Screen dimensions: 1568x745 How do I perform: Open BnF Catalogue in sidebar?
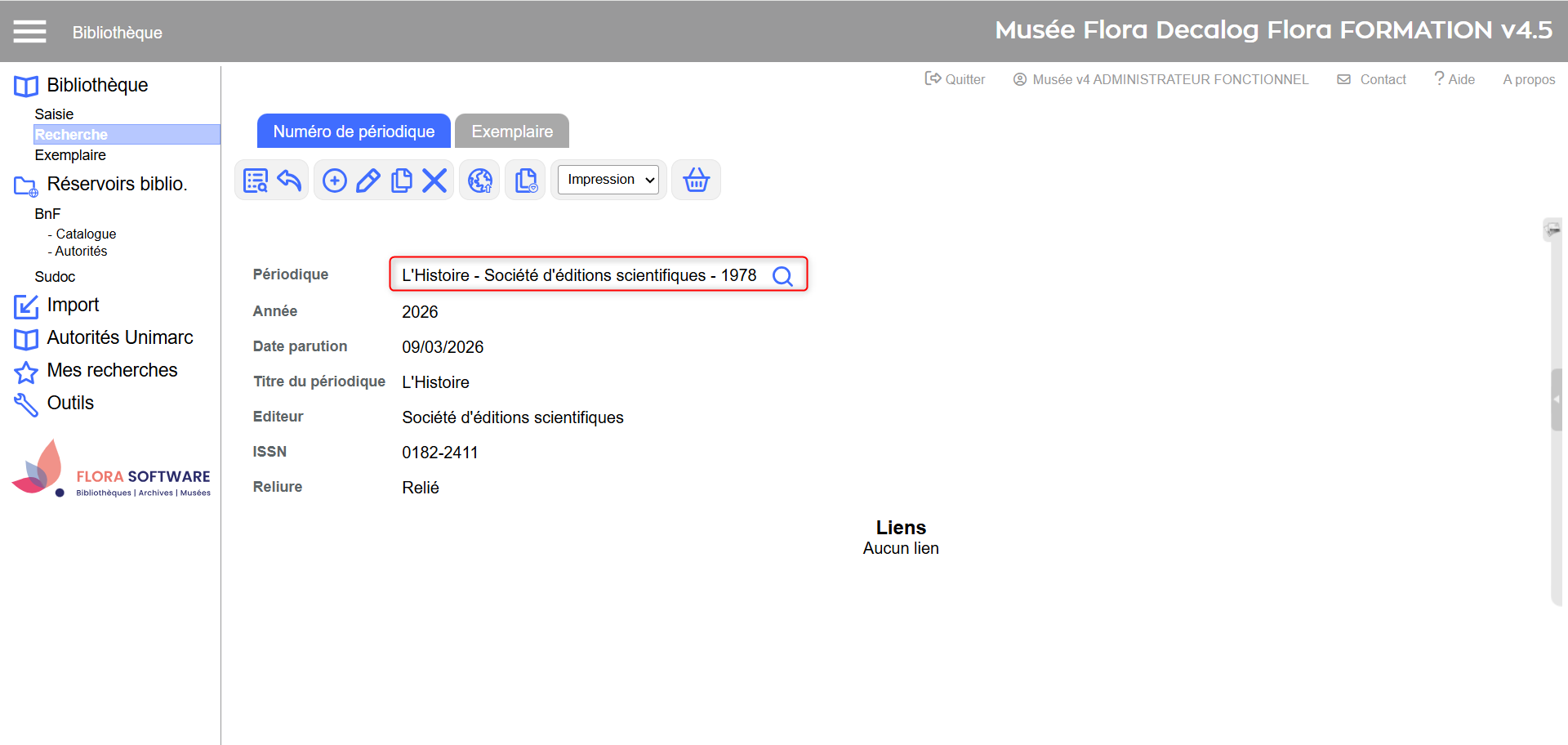[x=86, y=234]
